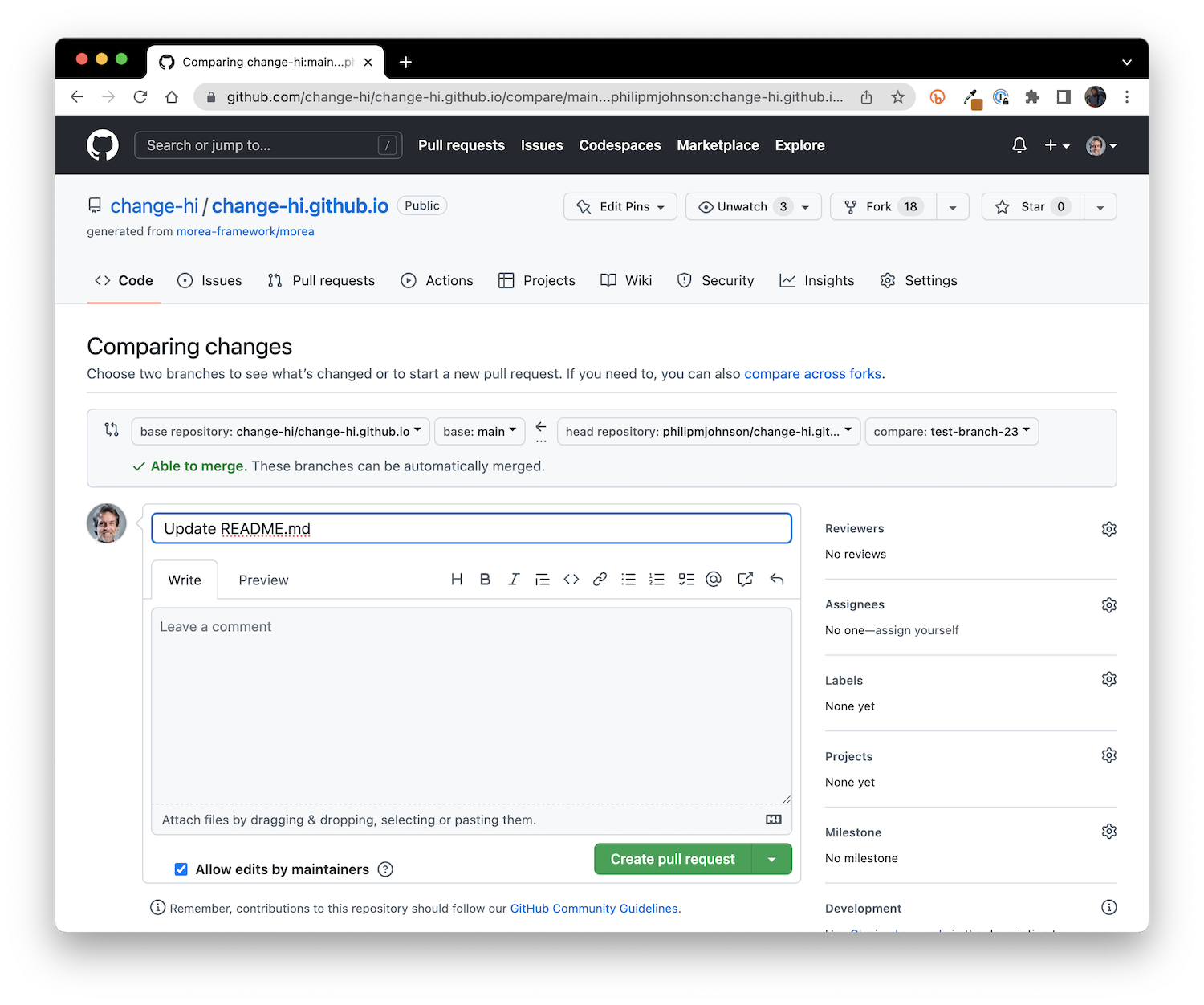The height and width of the screenshot is (1005, 1204).
Task: Open new browser tab with plus button
Action: [405, 62]
